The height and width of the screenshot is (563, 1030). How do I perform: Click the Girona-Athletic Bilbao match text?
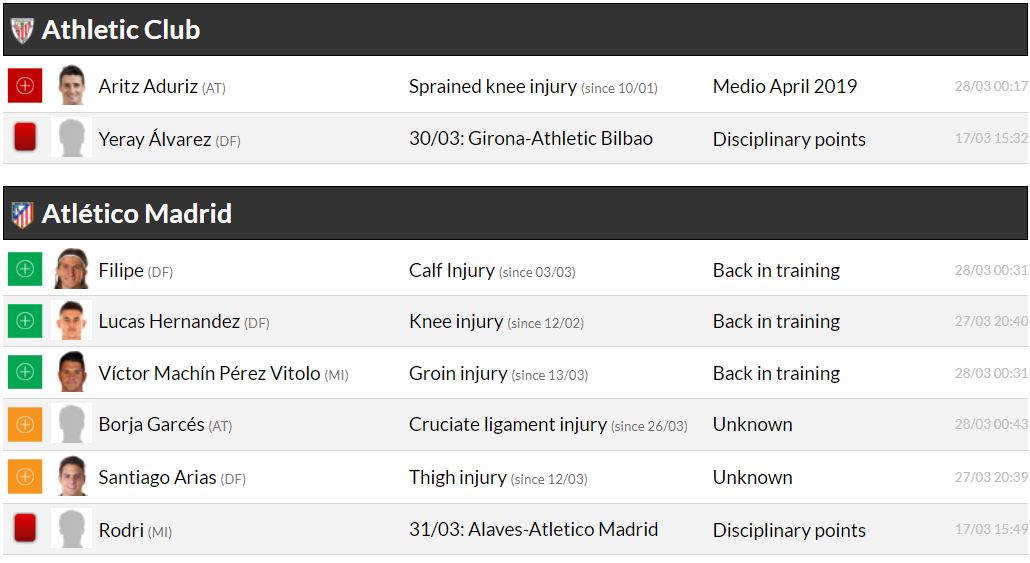pos(530,138)
